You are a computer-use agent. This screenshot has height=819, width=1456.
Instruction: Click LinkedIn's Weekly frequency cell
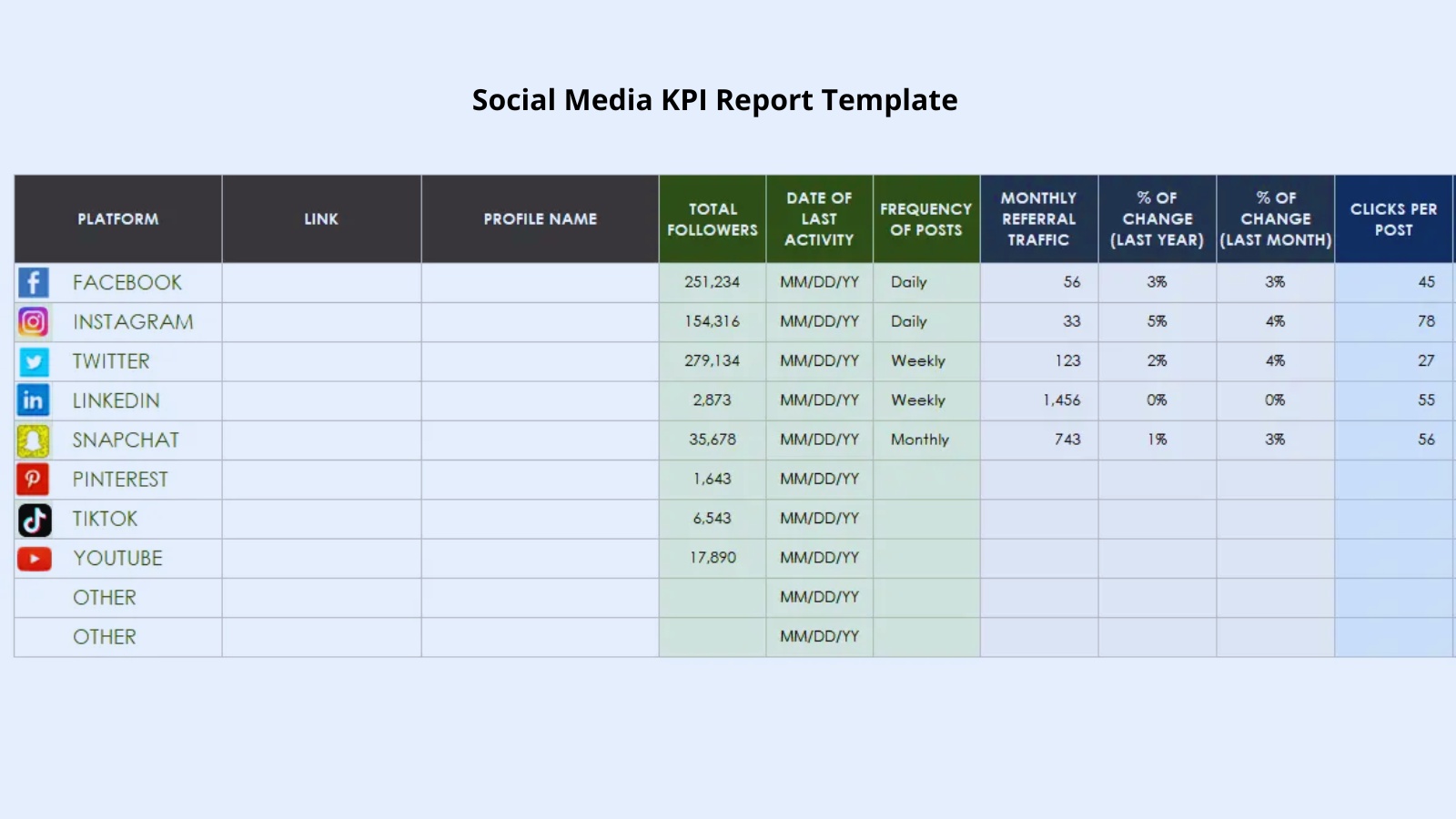[926, 400]
